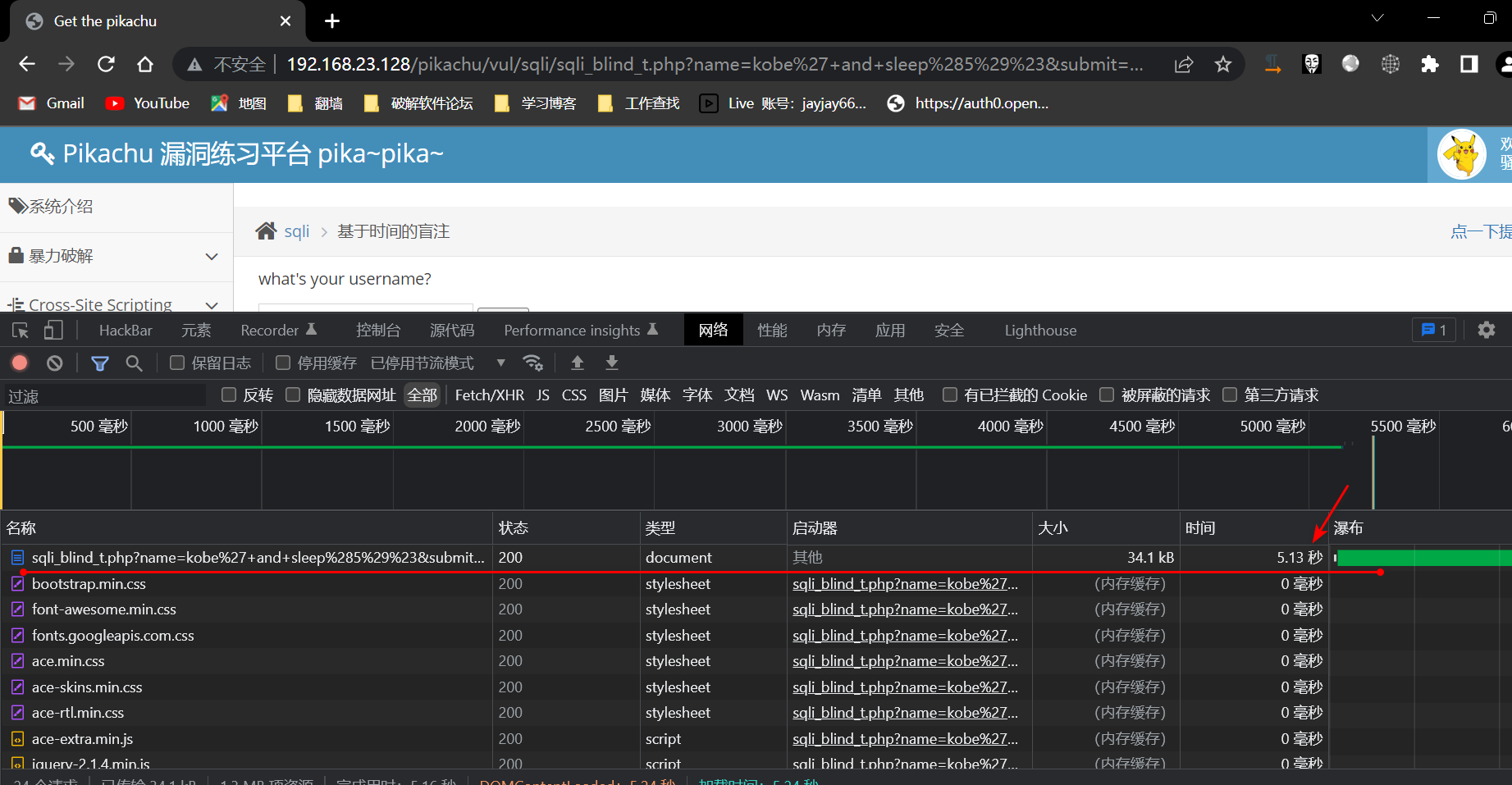The width and height of the screenshot is (1512, 785).
Task: Click the record network log button
Action: point(20,363)
